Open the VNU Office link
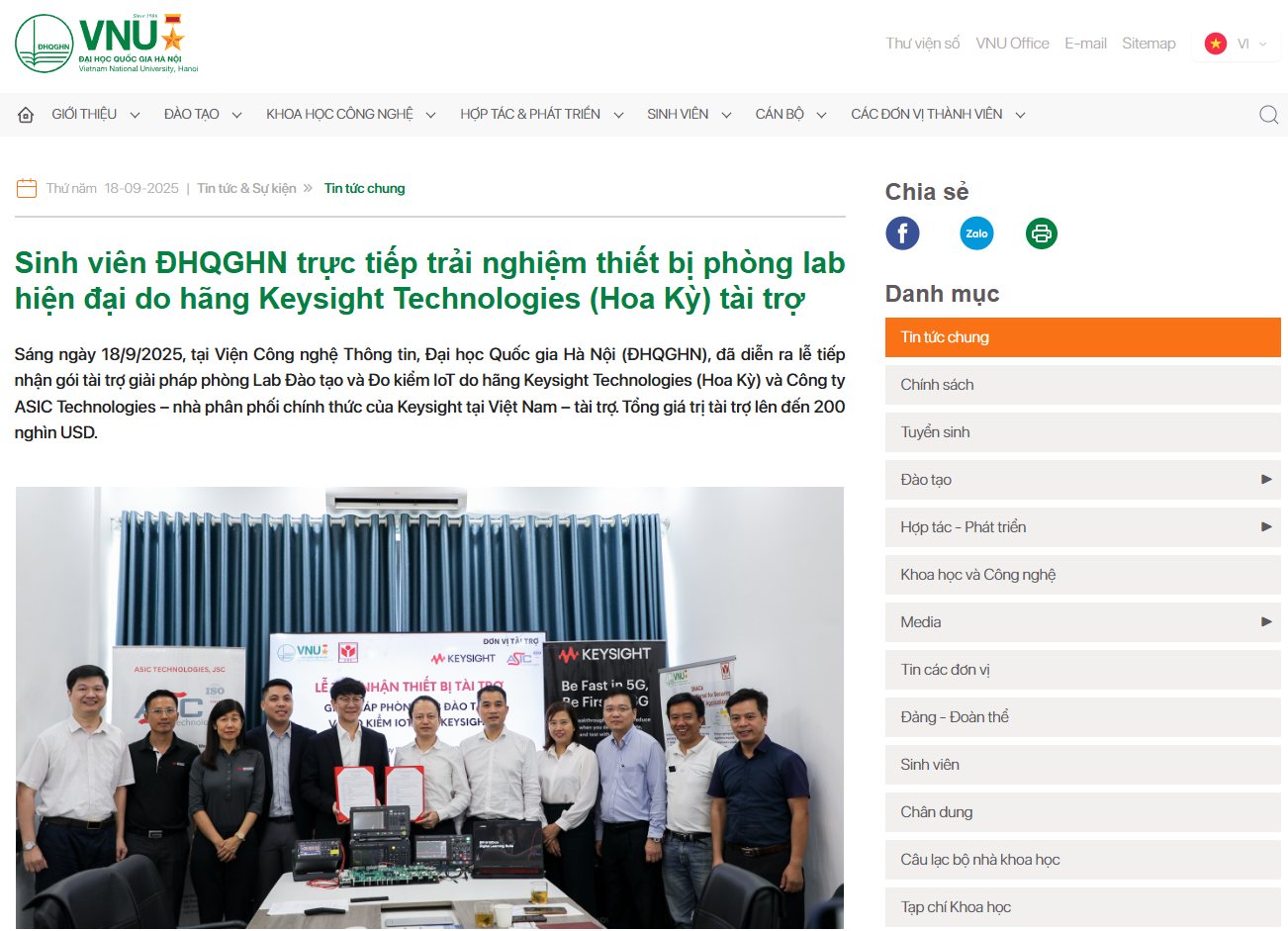Image resolution: width=1288 pixels, height=931 pixels. coord(1012,44)
